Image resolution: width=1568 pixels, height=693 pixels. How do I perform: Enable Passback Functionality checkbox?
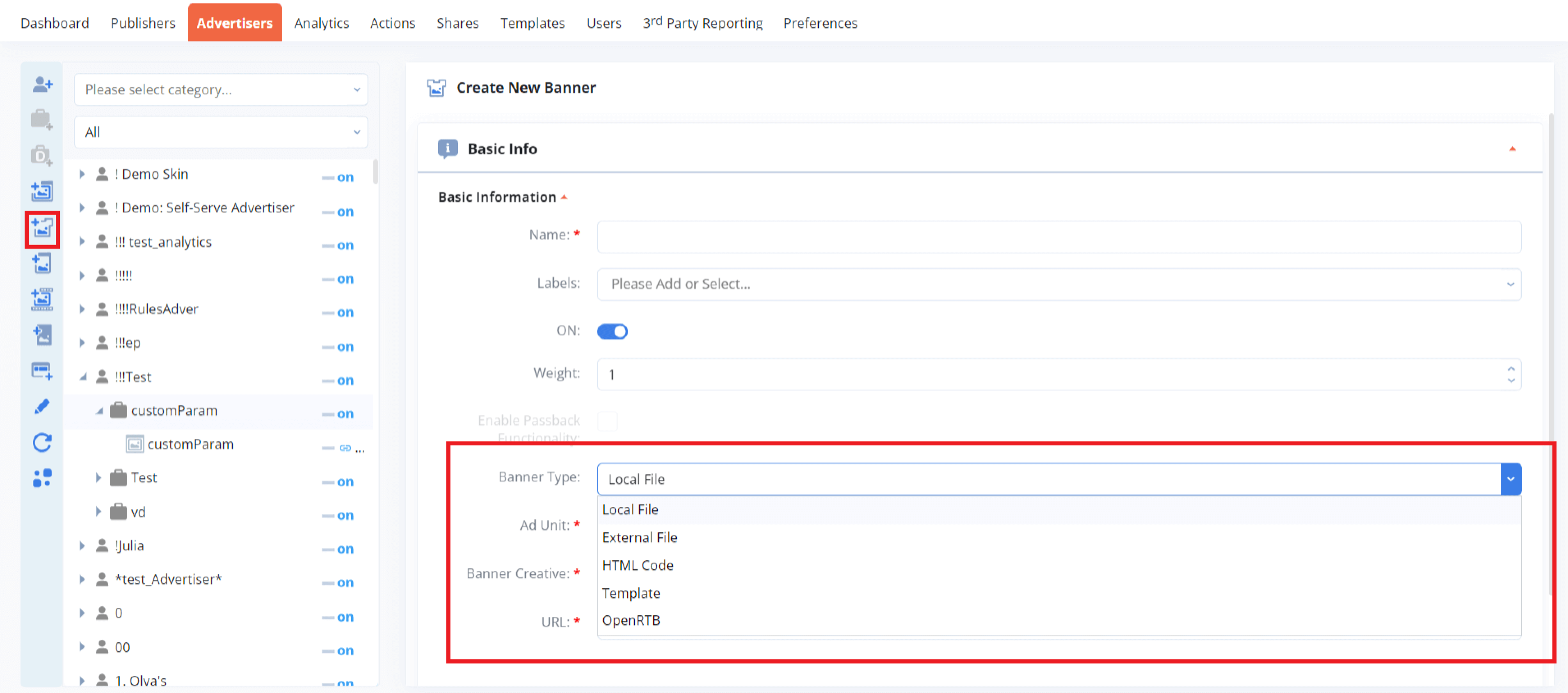608,420
